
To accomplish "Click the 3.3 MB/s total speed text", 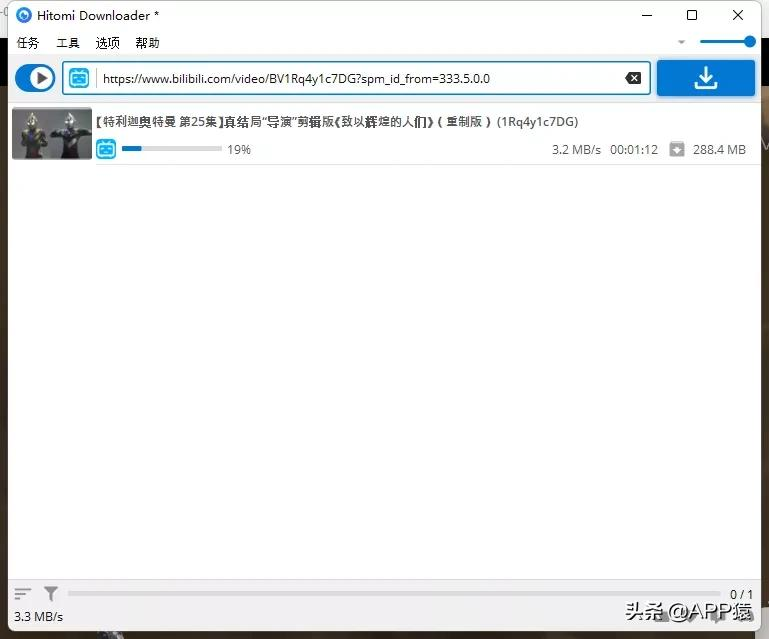I will tap(38, 616).
